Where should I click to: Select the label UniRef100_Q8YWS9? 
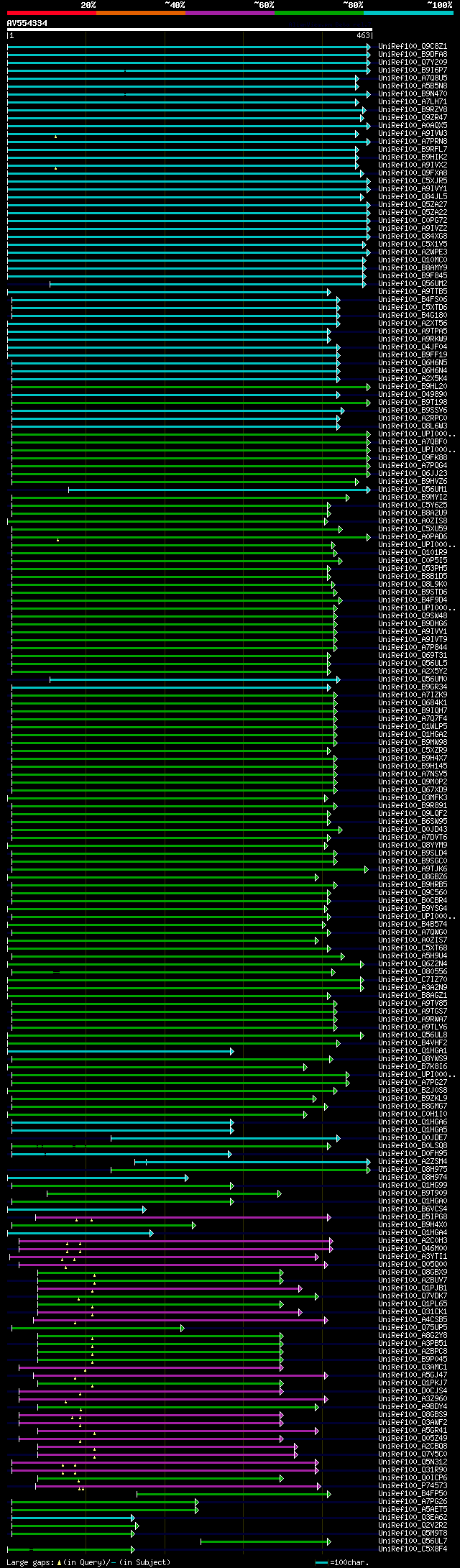[x=413, y=1059]
